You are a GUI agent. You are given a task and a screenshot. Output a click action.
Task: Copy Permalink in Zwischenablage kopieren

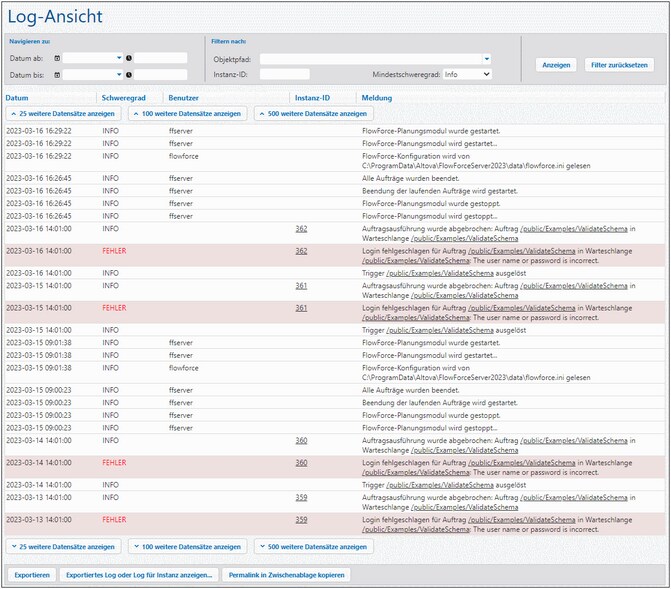[287, 575]
